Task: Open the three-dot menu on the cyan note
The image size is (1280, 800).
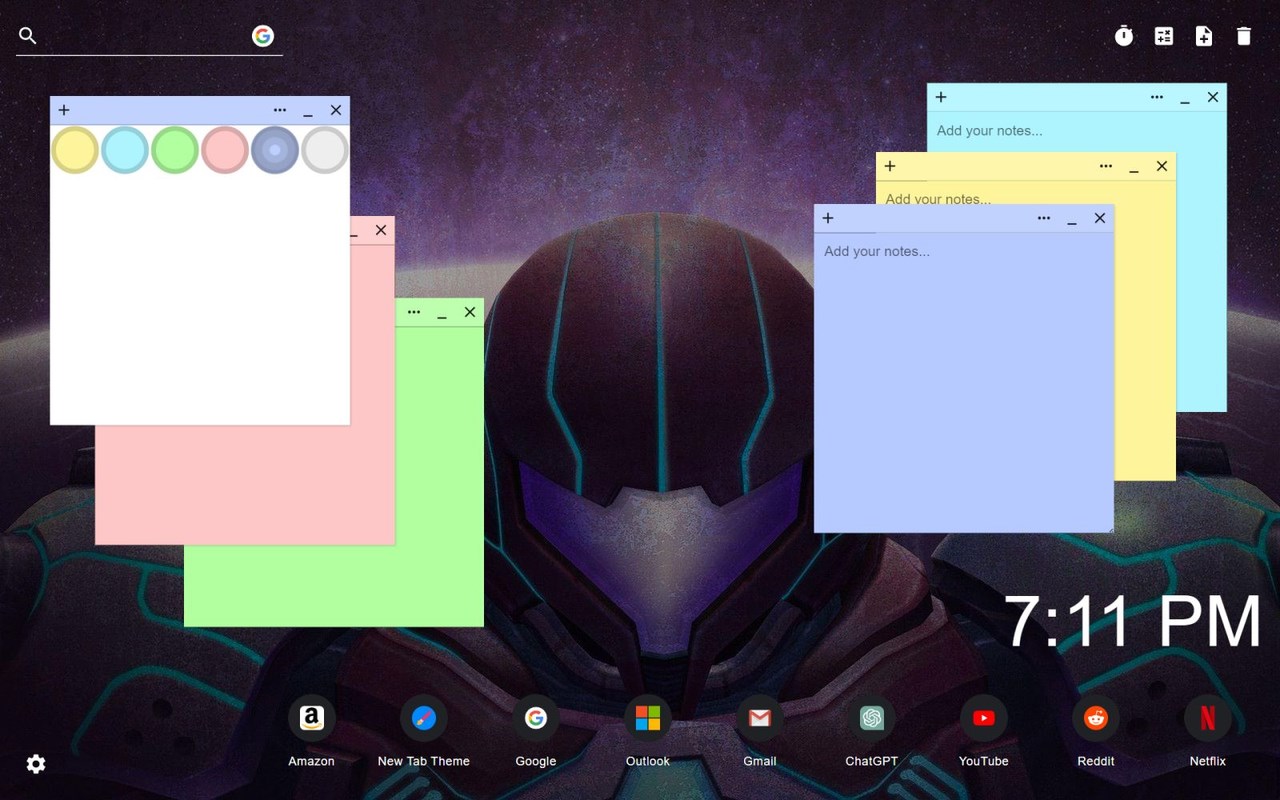Action: click(x=1157, y=97)
